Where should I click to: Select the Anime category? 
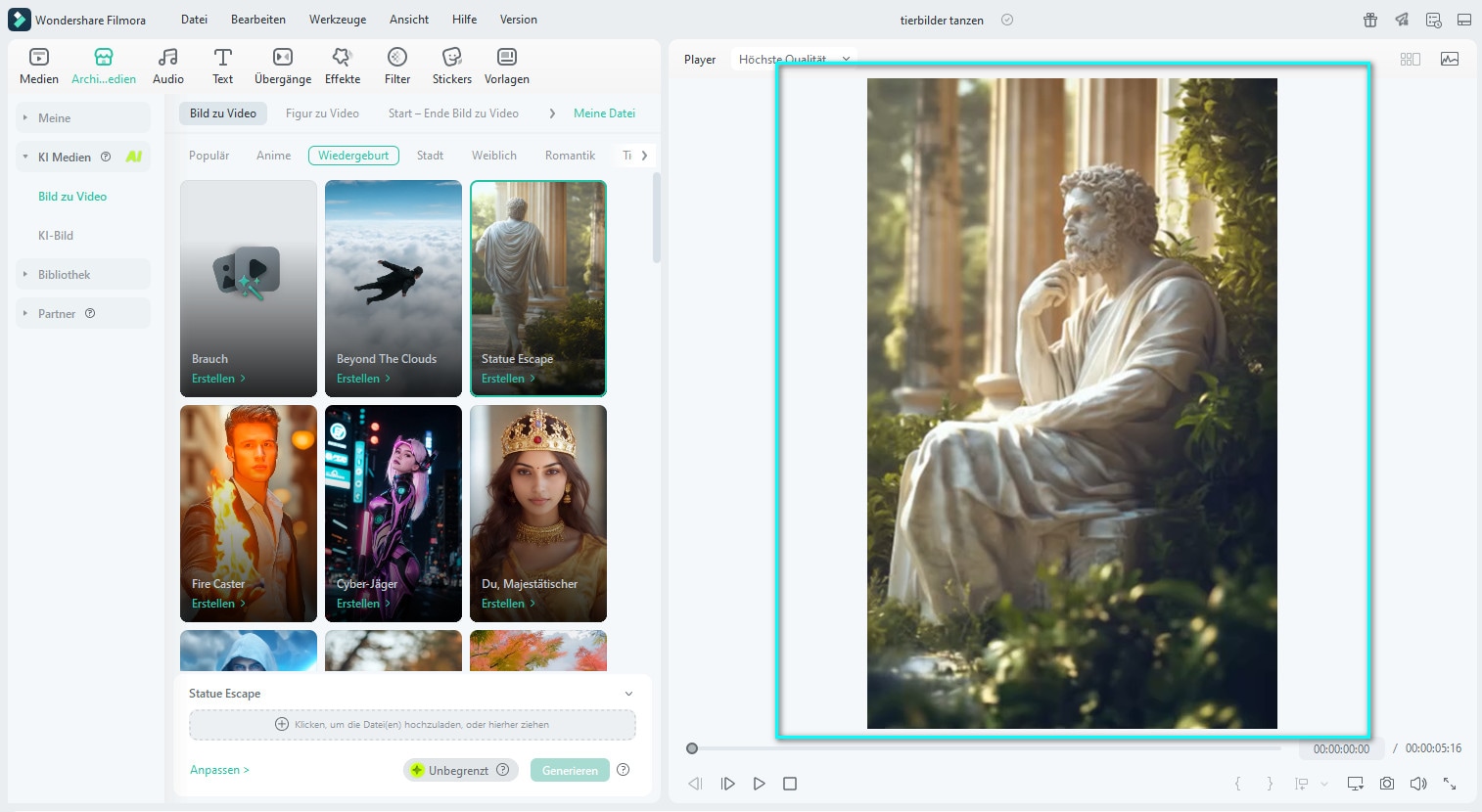pos(274,156)
